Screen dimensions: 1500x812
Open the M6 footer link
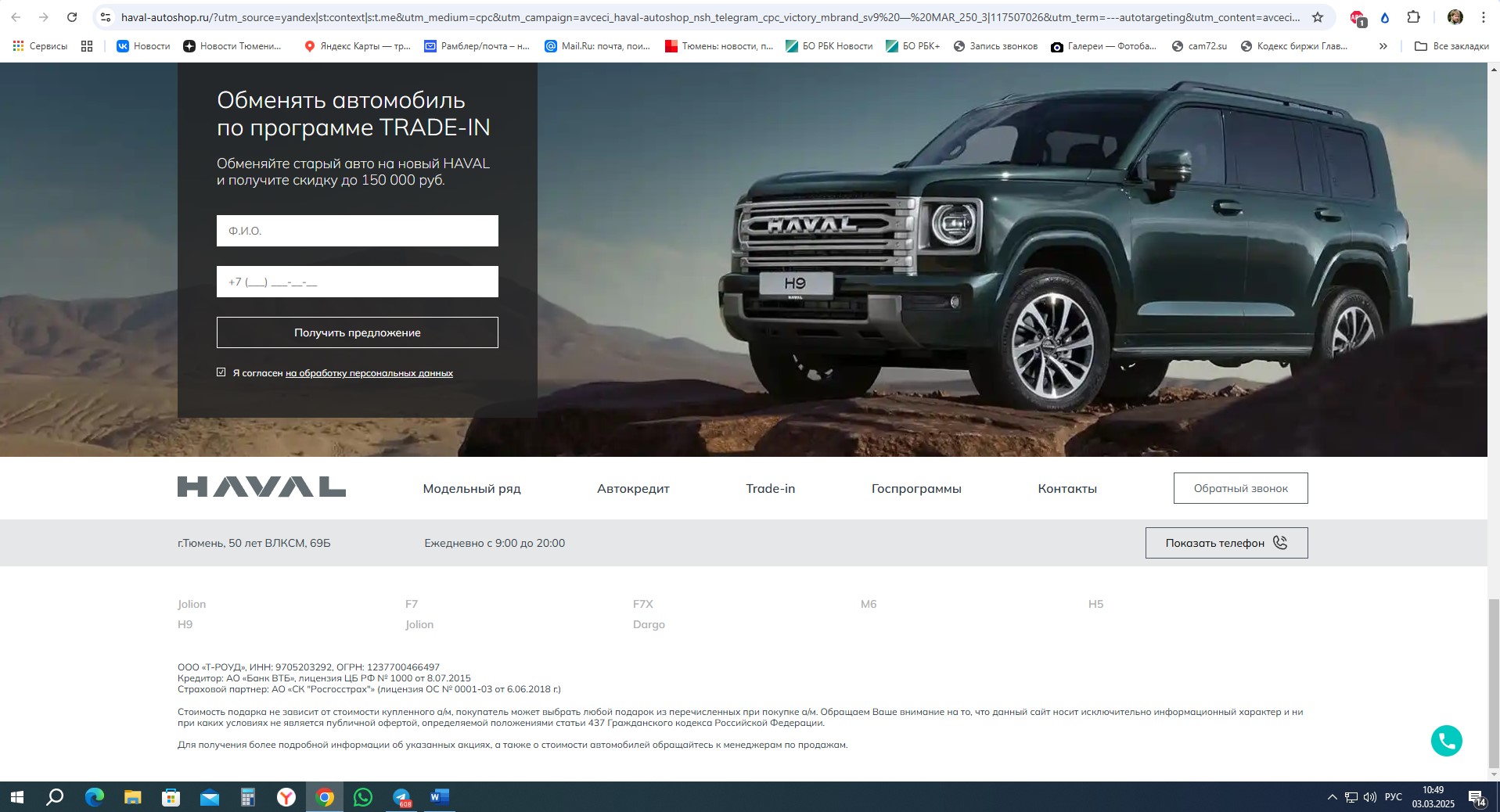click(x=869, y=604)
